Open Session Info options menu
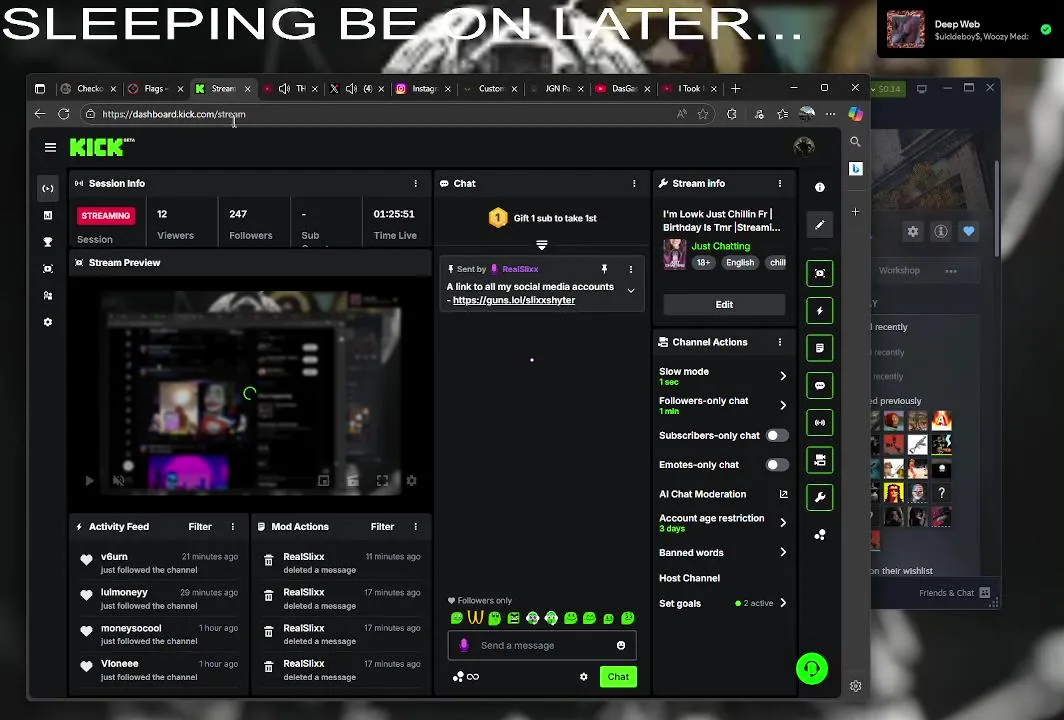The width and height of the screenshot is (1064, 720). pyautogui.click(x=416, y=183)
